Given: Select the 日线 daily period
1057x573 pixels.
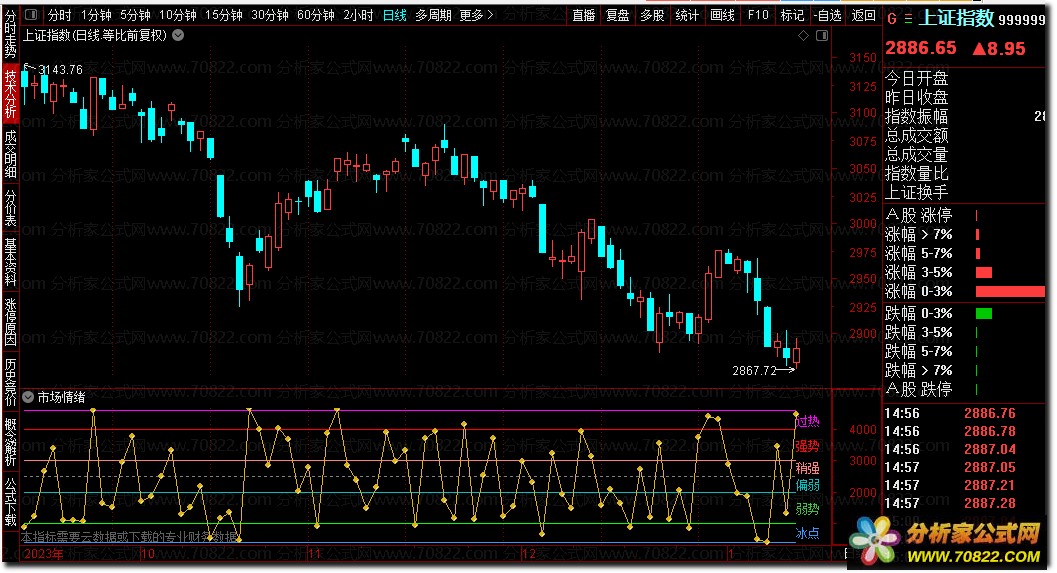Looking at the screenshot, I should 394,15.
